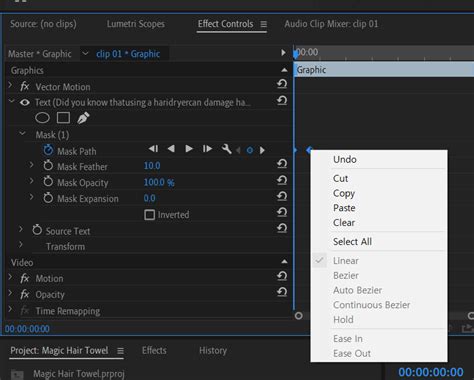The width and height of the screenshot is (474, 380).
Task: Track selected mask forward one frame
Action: point(207,149)
